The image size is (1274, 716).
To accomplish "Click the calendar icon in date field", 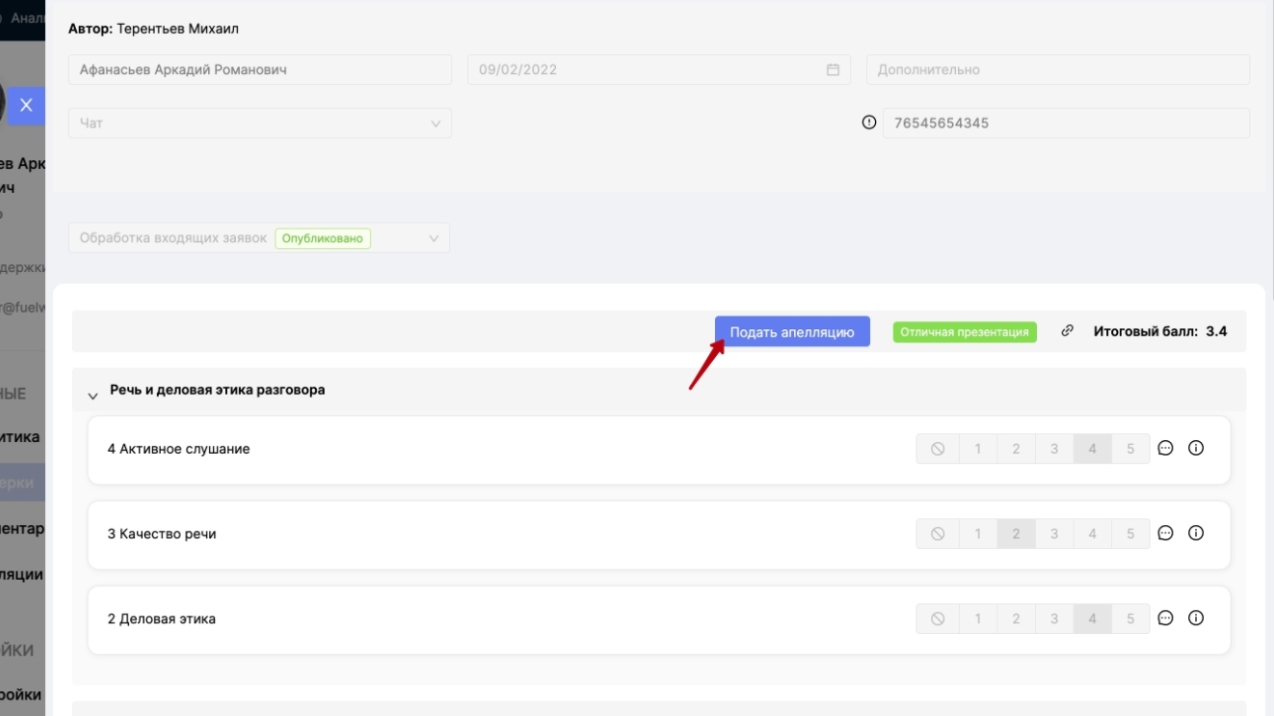I will click(832, 70).
